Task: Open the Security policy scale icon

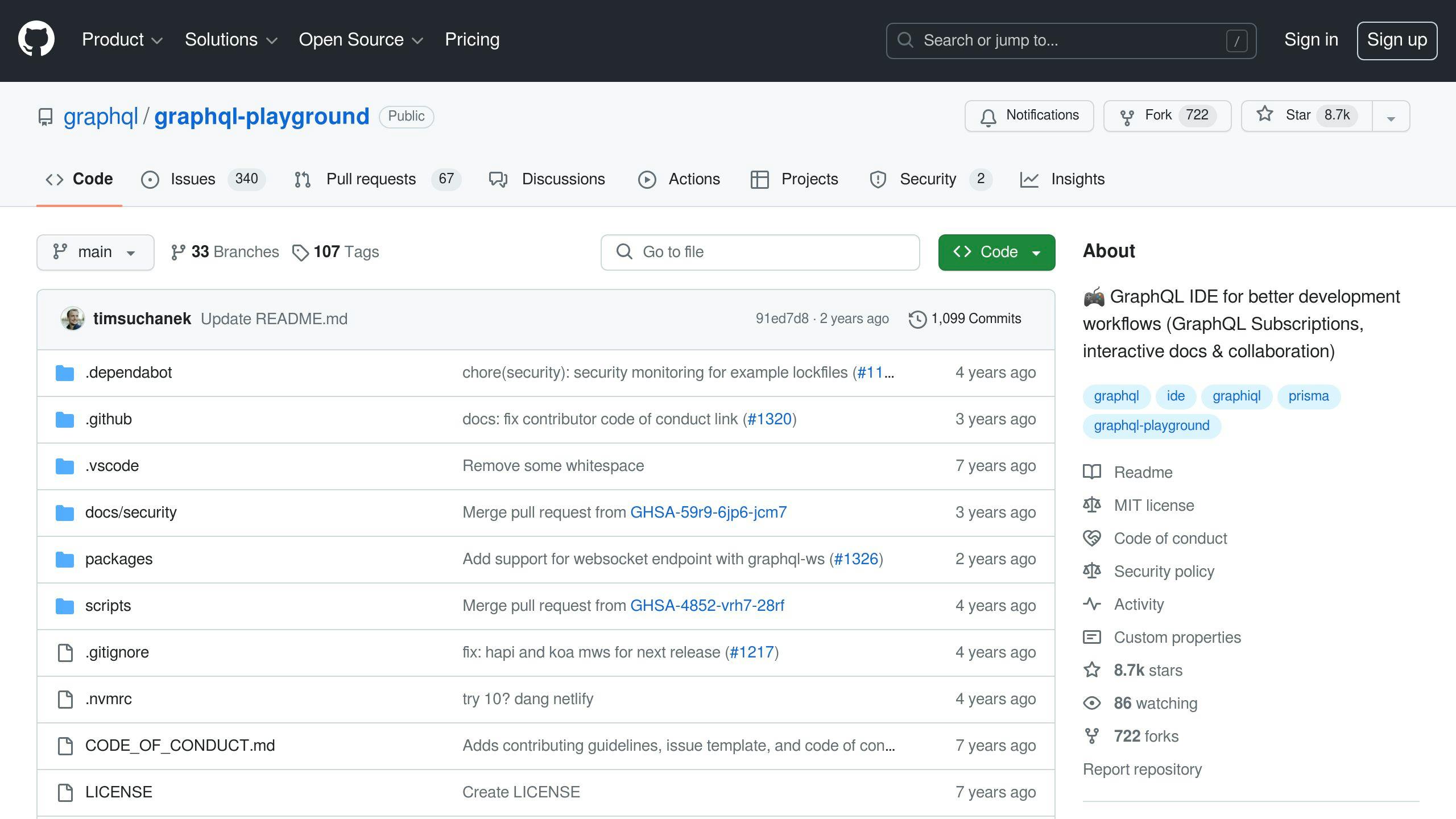Action: 1093,571
